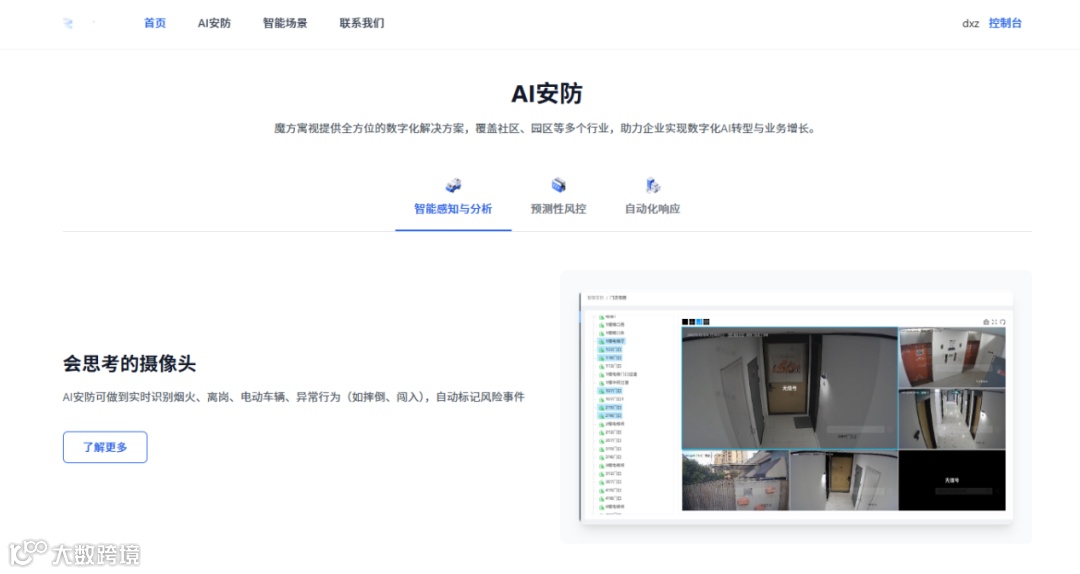Click the 预测性风控 tab icon

tap(559, 185)
